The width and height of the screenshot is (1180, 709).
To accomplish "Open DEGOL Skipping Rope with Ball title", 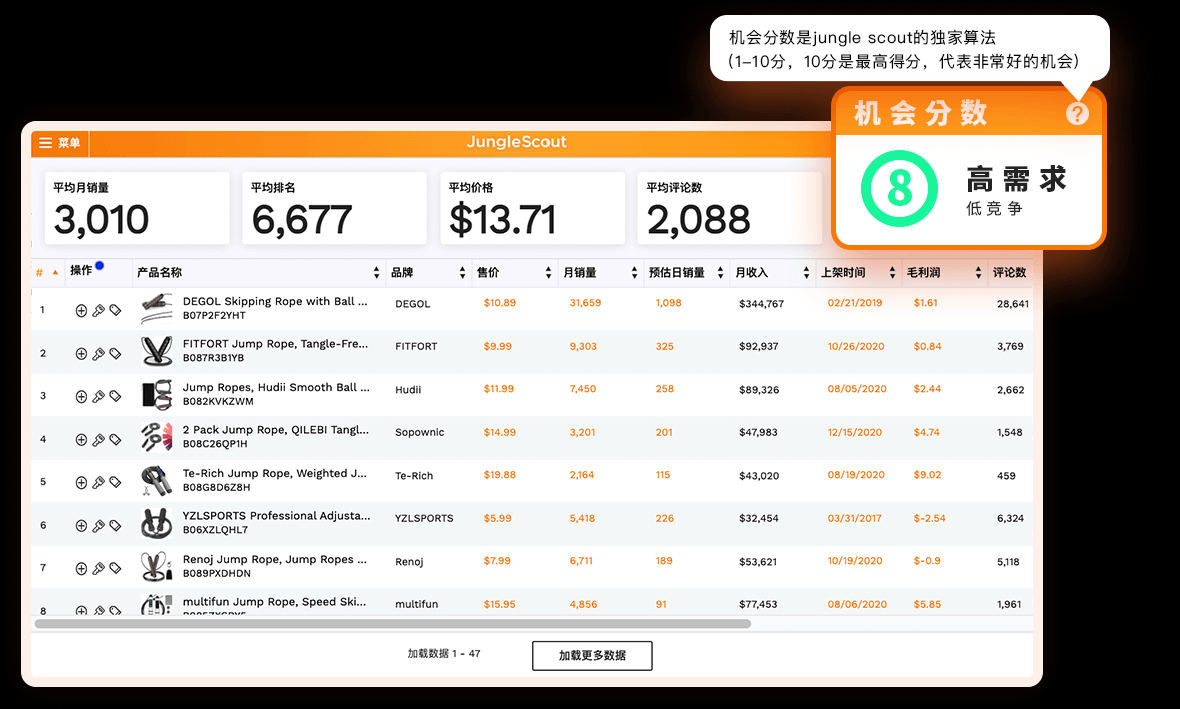I will (x=275, y=301).
